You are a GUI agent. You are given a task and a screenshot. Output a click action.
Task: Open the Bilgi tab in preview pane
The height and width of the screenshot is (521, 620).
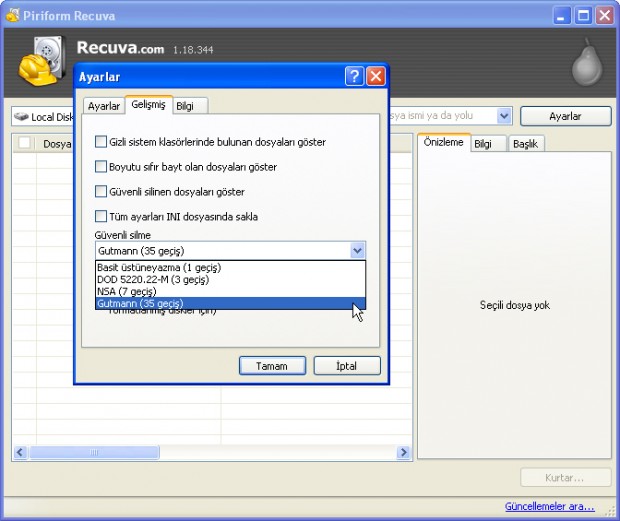pyautogui.click(x=487, y=143)
